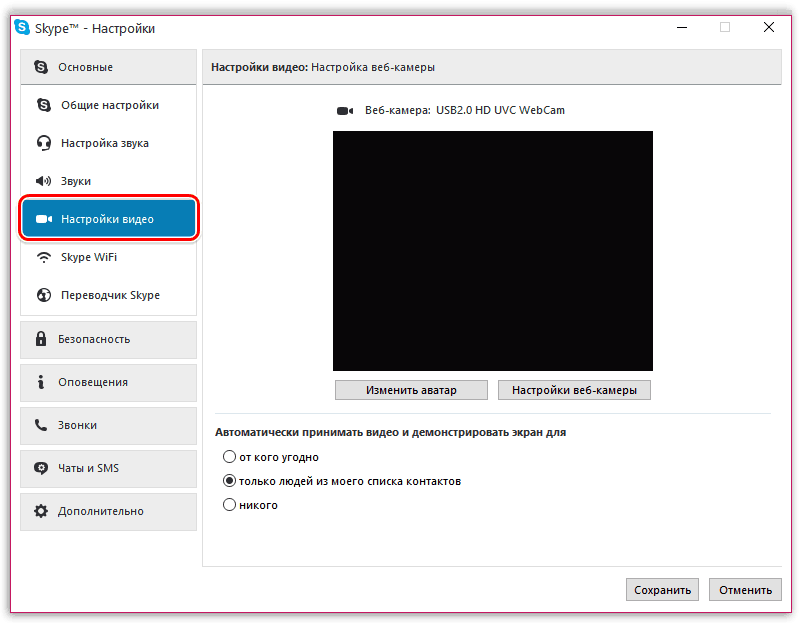The width and height of the screenshot is (802, 623).
Task: Expand the Дополнительно section
Action: 108,511
